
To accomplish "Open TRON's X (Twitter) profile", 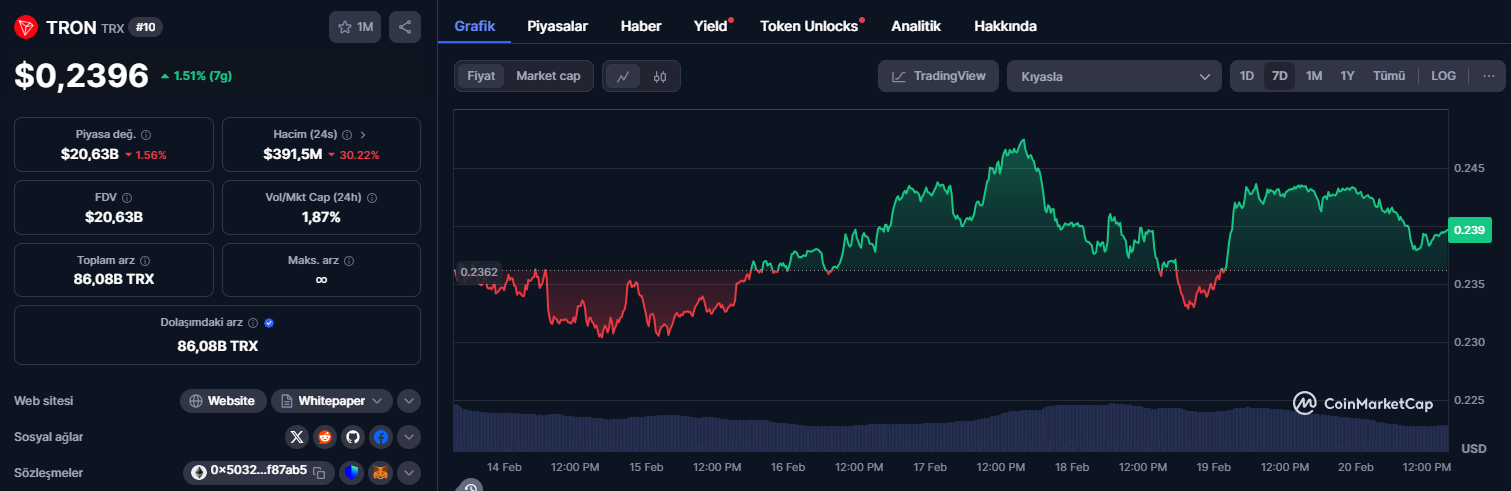I will [x=297, y=437].
